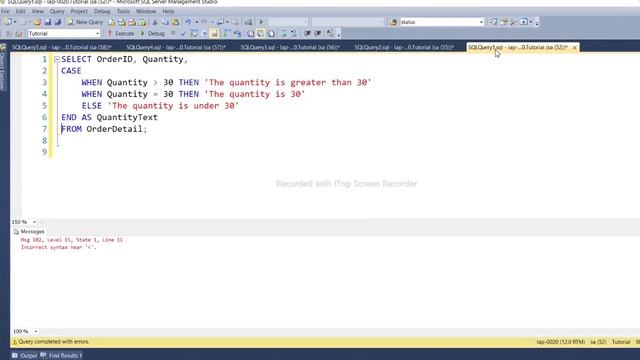Click Specify Values for Template Parameters icon
The image size is (640, 360).
pos(330,33)
